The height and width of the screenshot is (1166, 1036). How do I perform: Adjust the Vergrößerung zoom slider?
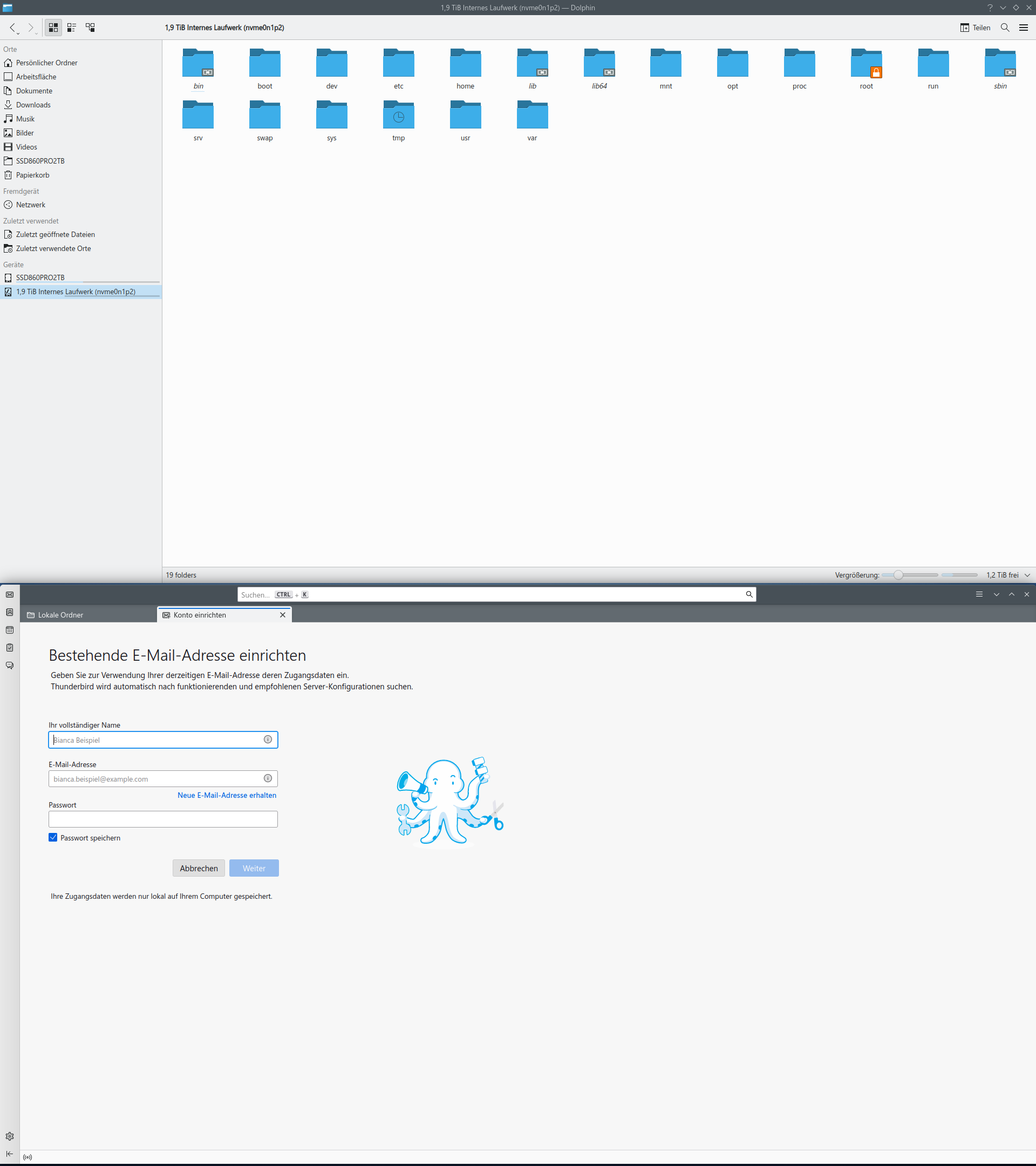click(898, 575)
